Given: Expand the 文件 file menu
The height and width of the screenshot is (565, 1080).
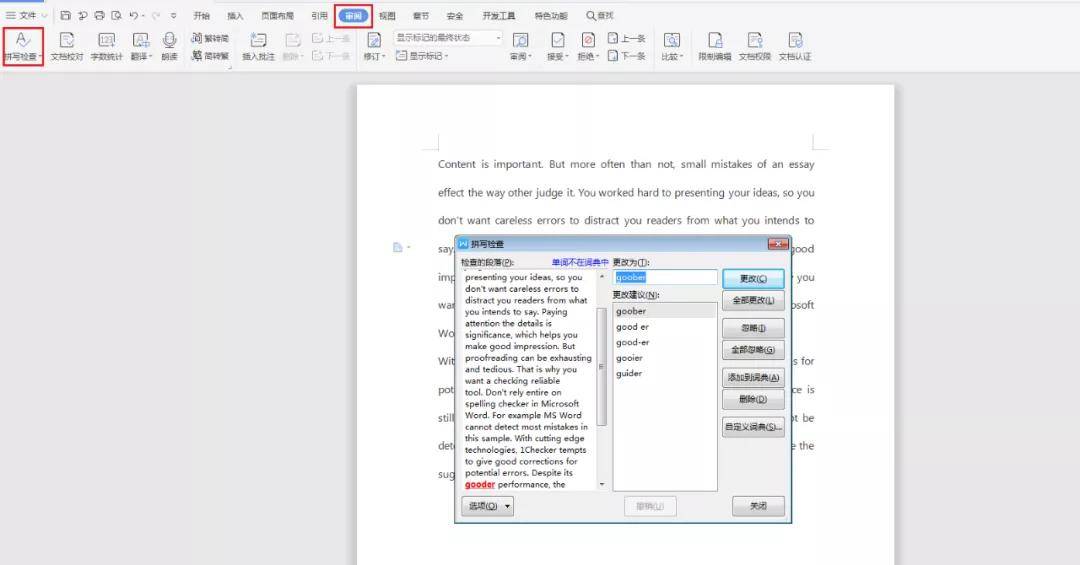Looking at the screenshot, I should (27, 16).
